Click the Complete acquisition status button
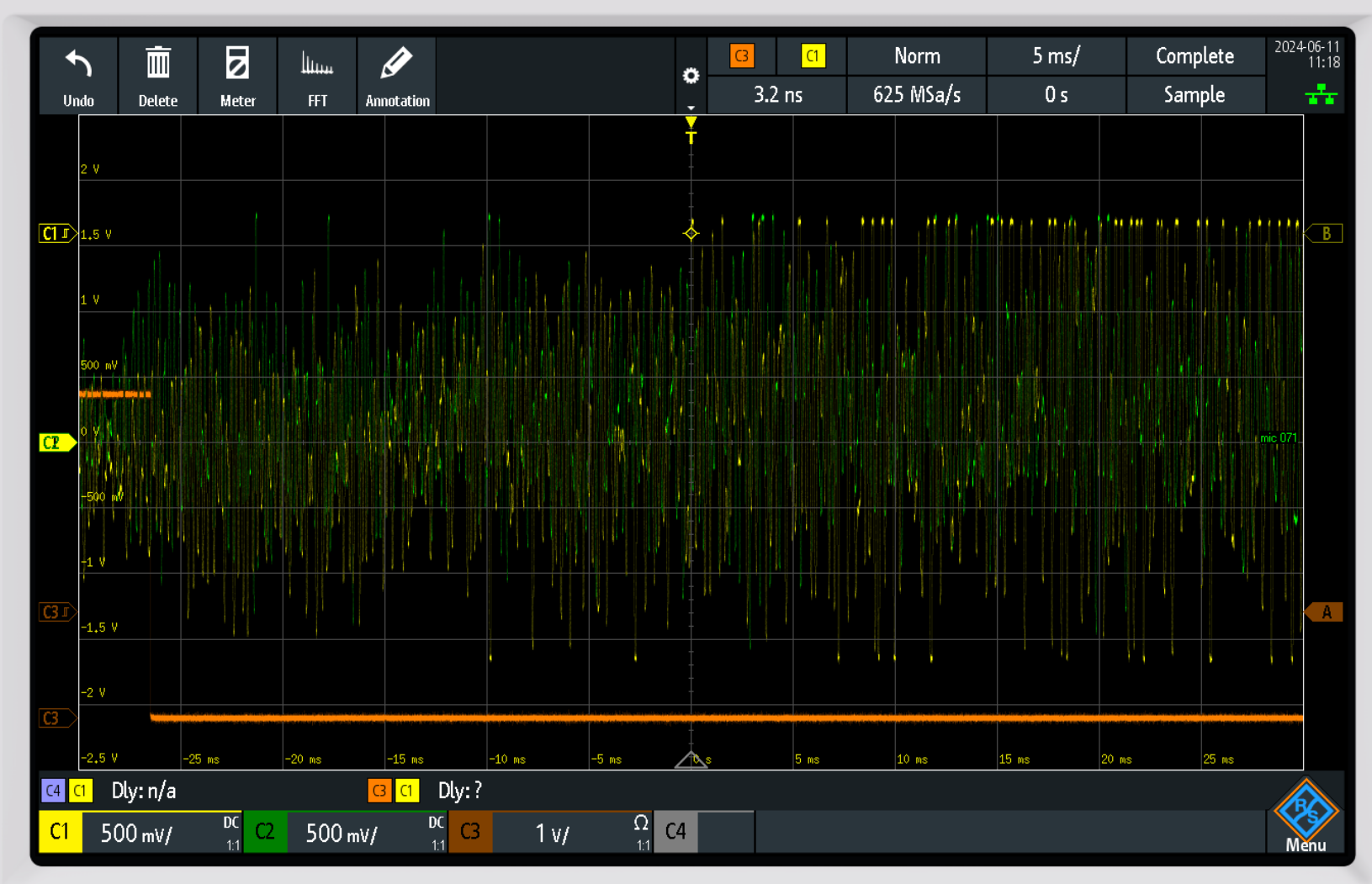This screenshot has height=884, width=1372. [x=1194, y=56]
